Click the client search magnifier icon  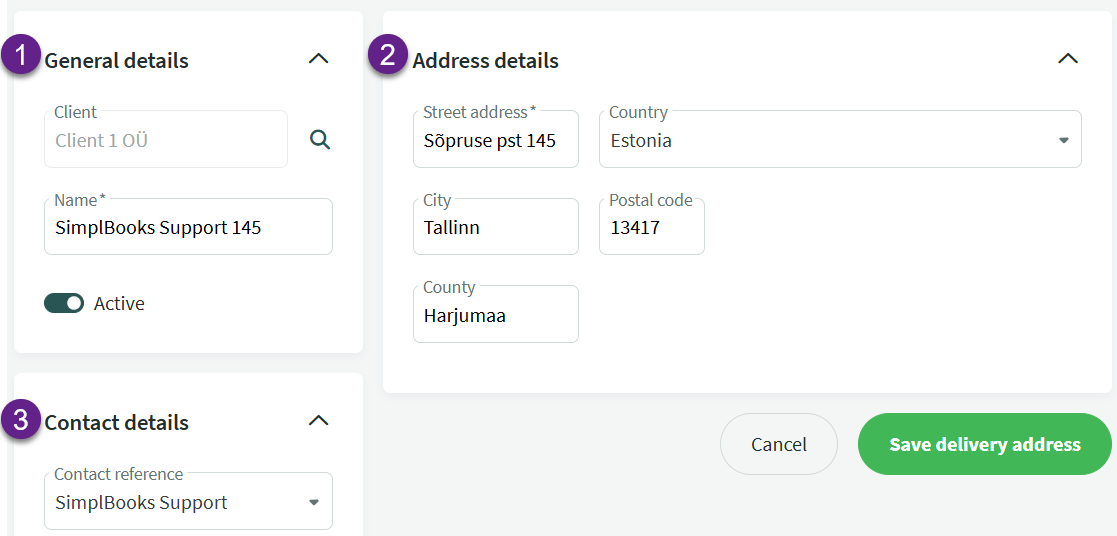[320, 140]
